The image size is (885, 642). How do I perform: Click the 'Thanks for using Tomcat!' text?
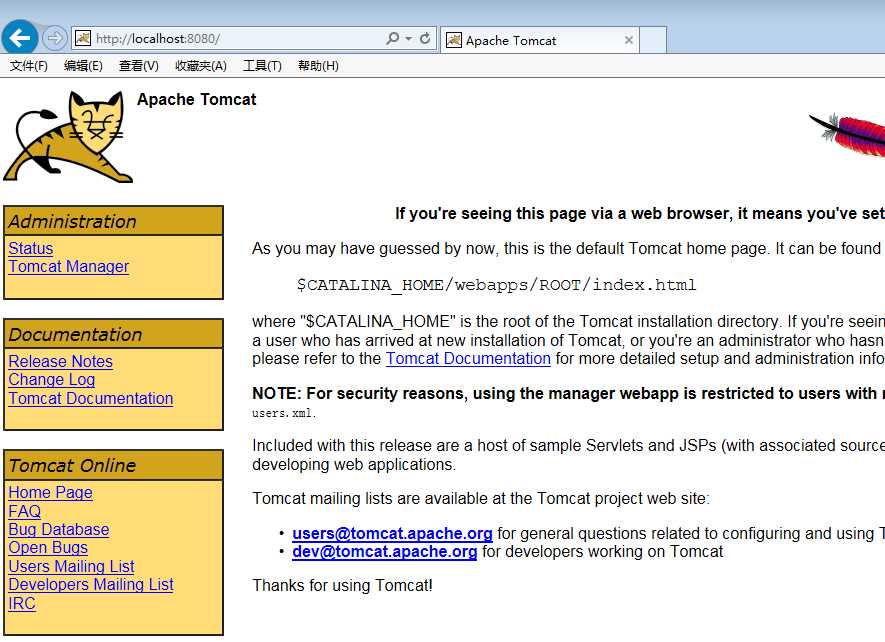[x=343, y=585]
